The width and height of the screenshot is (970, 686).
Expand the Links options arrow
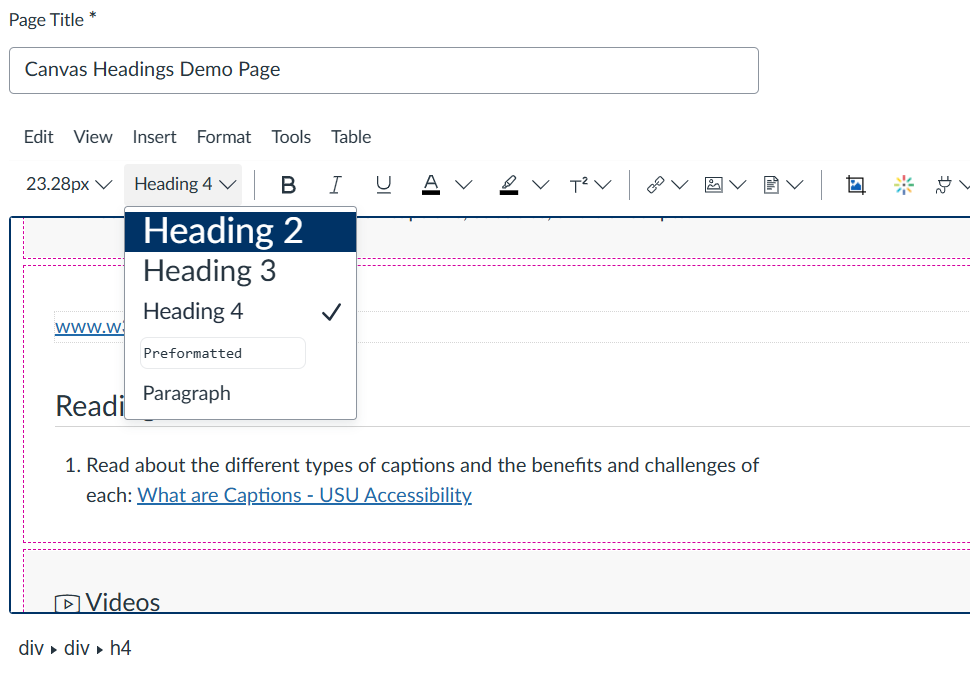pyautogui.click(x=680, y=184)
